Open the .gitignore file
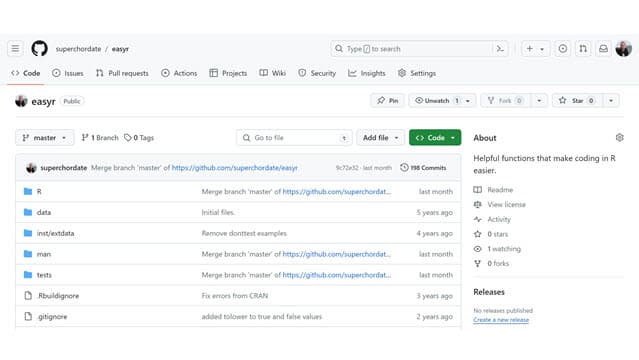Screen dimensions: 639x360 point(52,316)
